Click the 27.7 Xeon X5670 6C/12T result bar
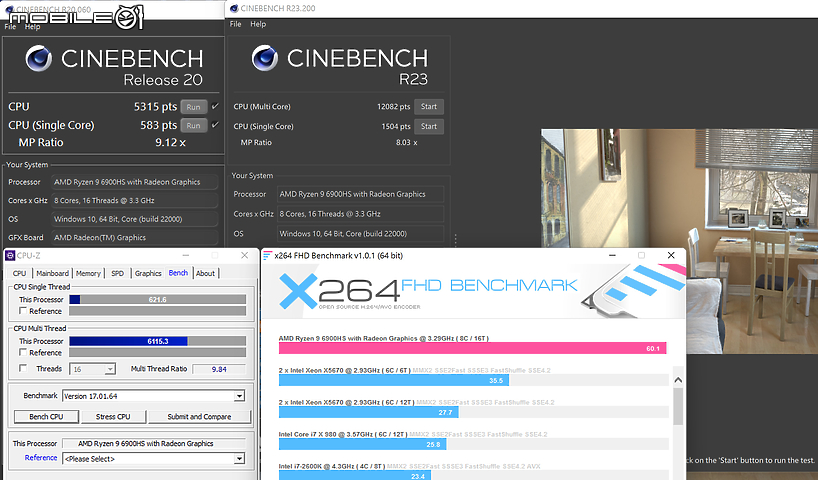 [x=369, y=412]
